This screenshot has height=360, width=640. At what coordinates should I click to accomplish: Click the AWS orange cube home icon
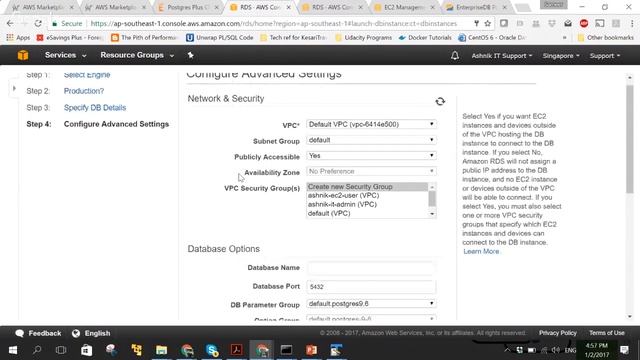point(23,55)
